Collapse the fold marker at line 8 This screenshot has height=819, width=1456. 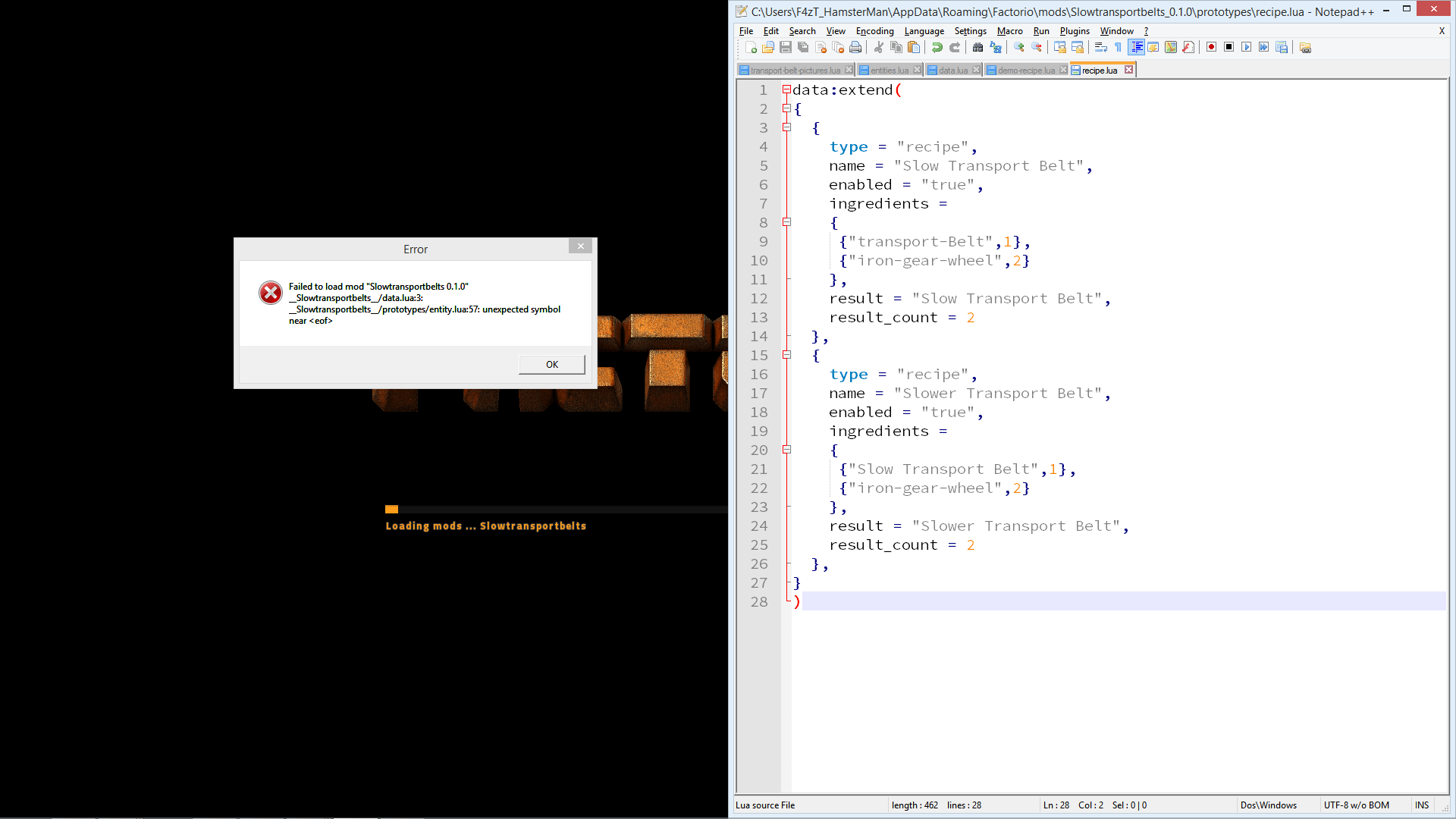click(x=786, y=222)
